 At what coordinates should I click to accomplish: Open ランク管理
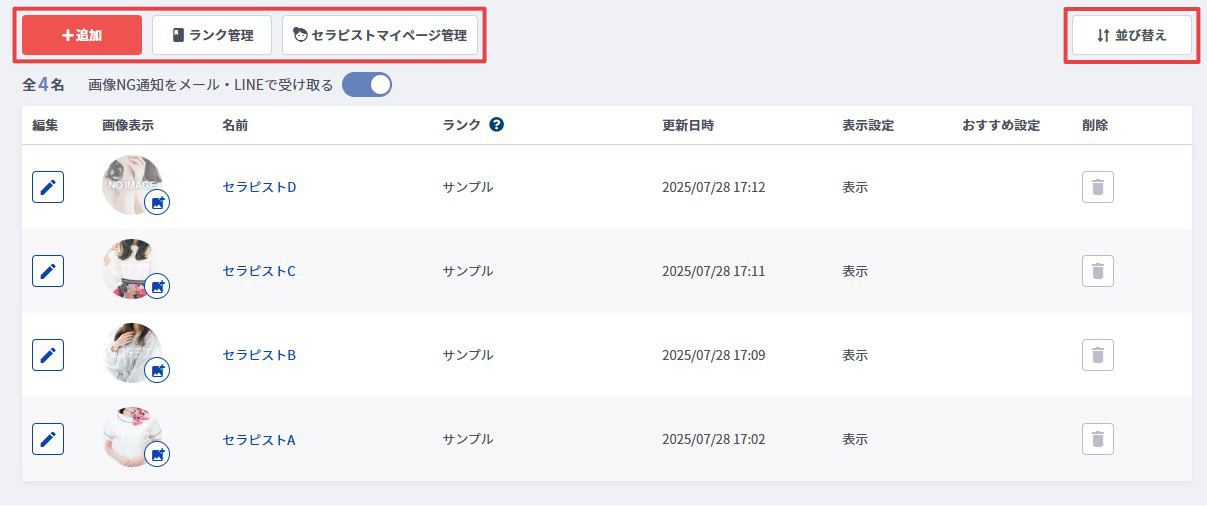pyautogui.click(x=212, y=35)
